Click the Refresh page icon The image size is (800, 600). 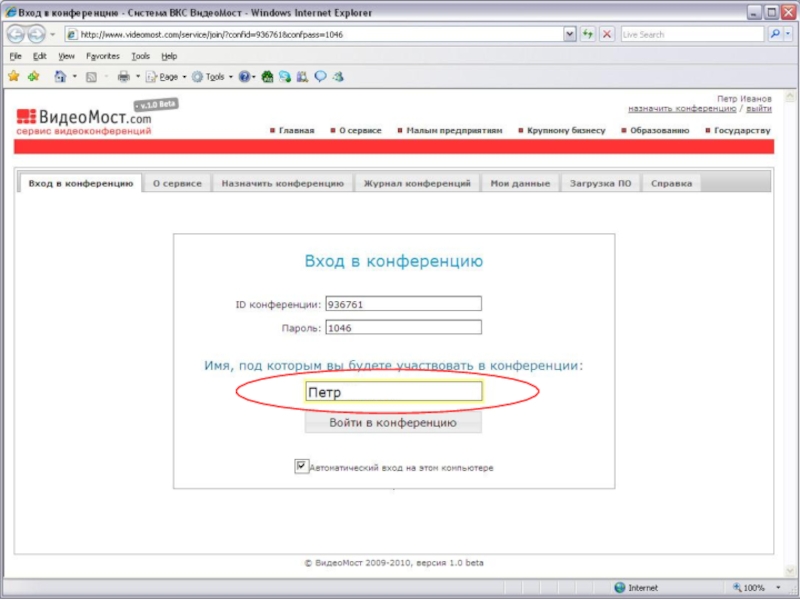[x=588, y=34]
